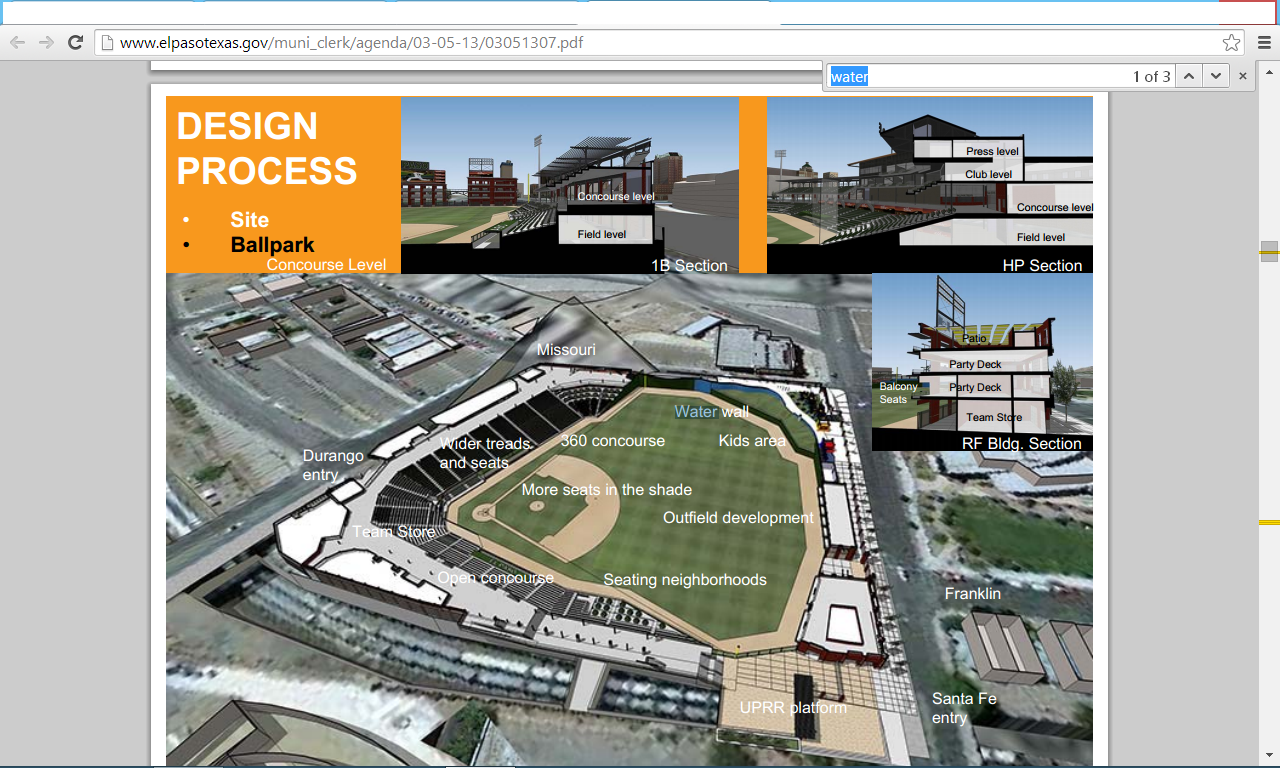Click the "Durango entry" label on the map
The image size is (1280, 768).
click(x=332, y=465)
